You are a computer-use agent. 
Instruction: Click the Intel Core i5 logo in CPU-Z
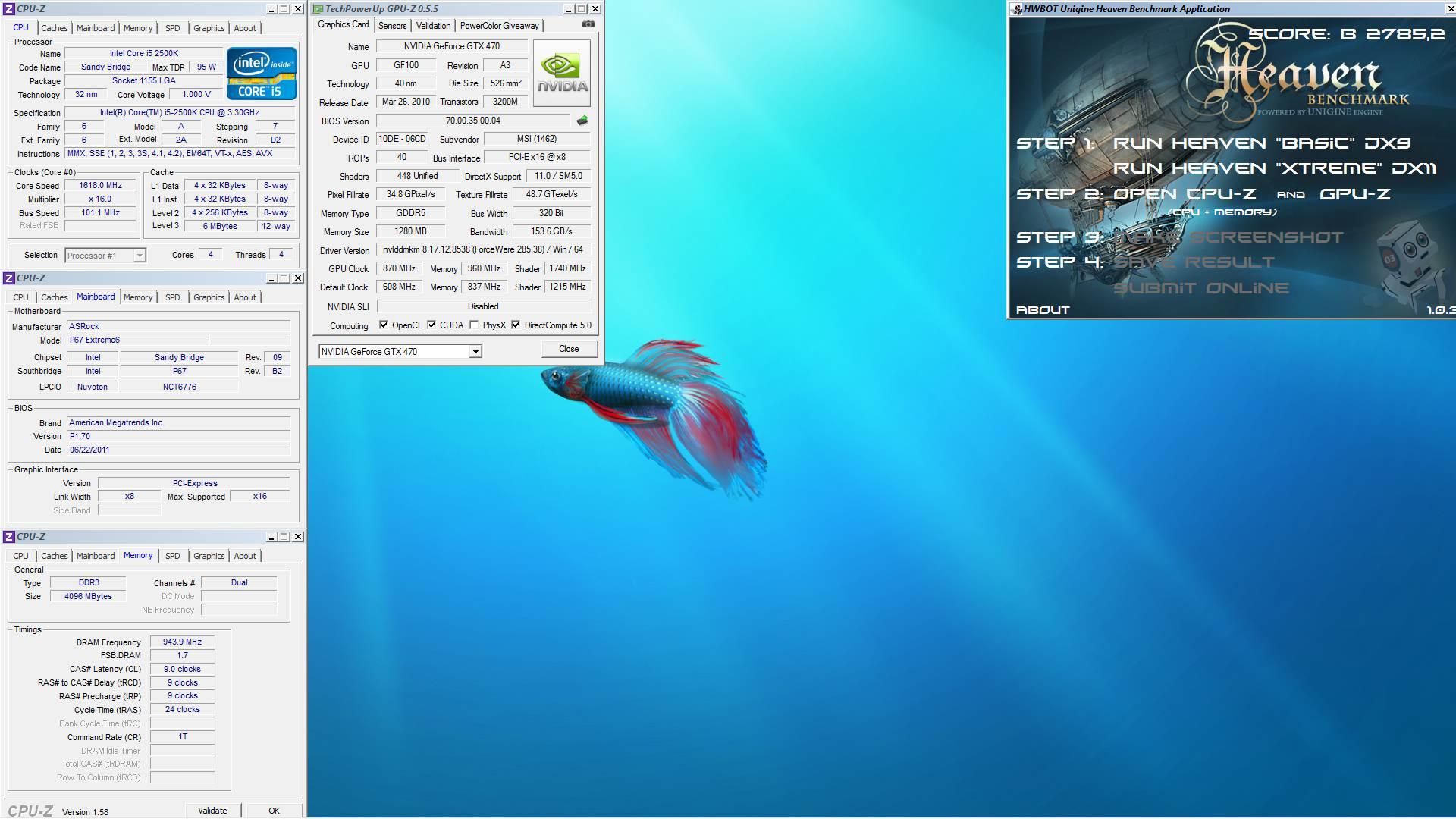(x=262, y=74)
